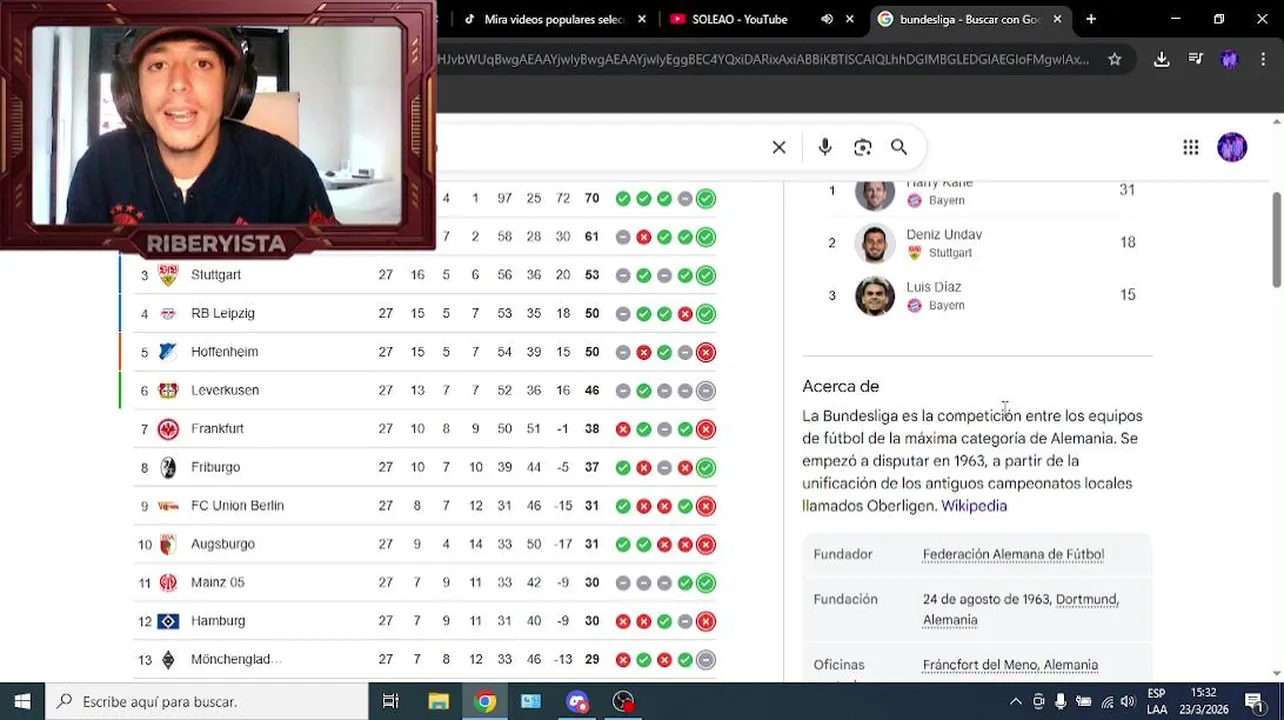Show hidden system tray icons
This screenshot has height=720, width=1284.
pyautogui.click(x=1015, y=702)
